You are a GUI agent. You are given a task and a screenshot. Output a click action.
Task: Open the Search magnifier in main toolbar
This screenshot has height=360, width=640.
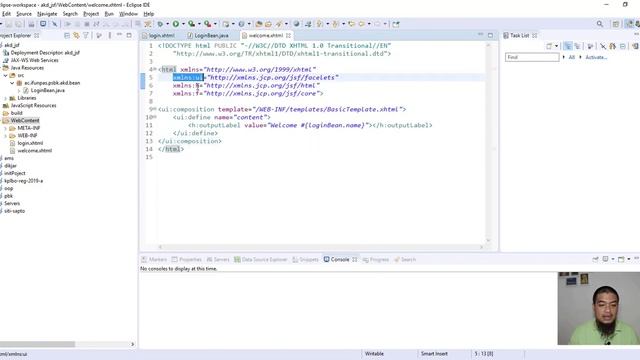coord(600,24)
